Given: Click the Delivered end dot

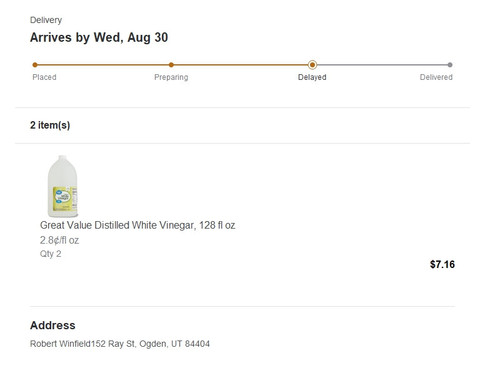Looking at the screenshot, I should click(450, 65).
